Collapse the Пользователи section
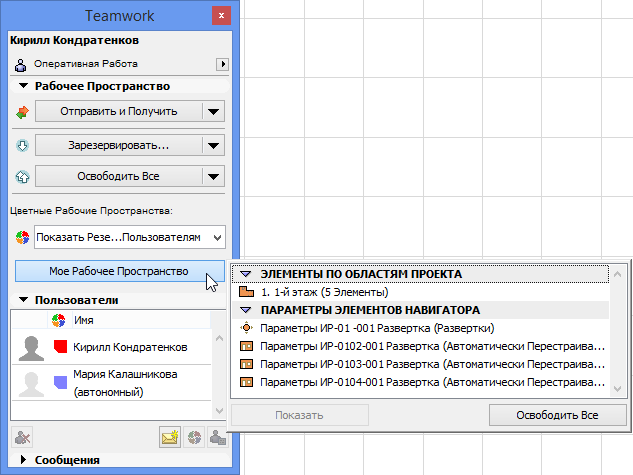 tap(24, 300)
